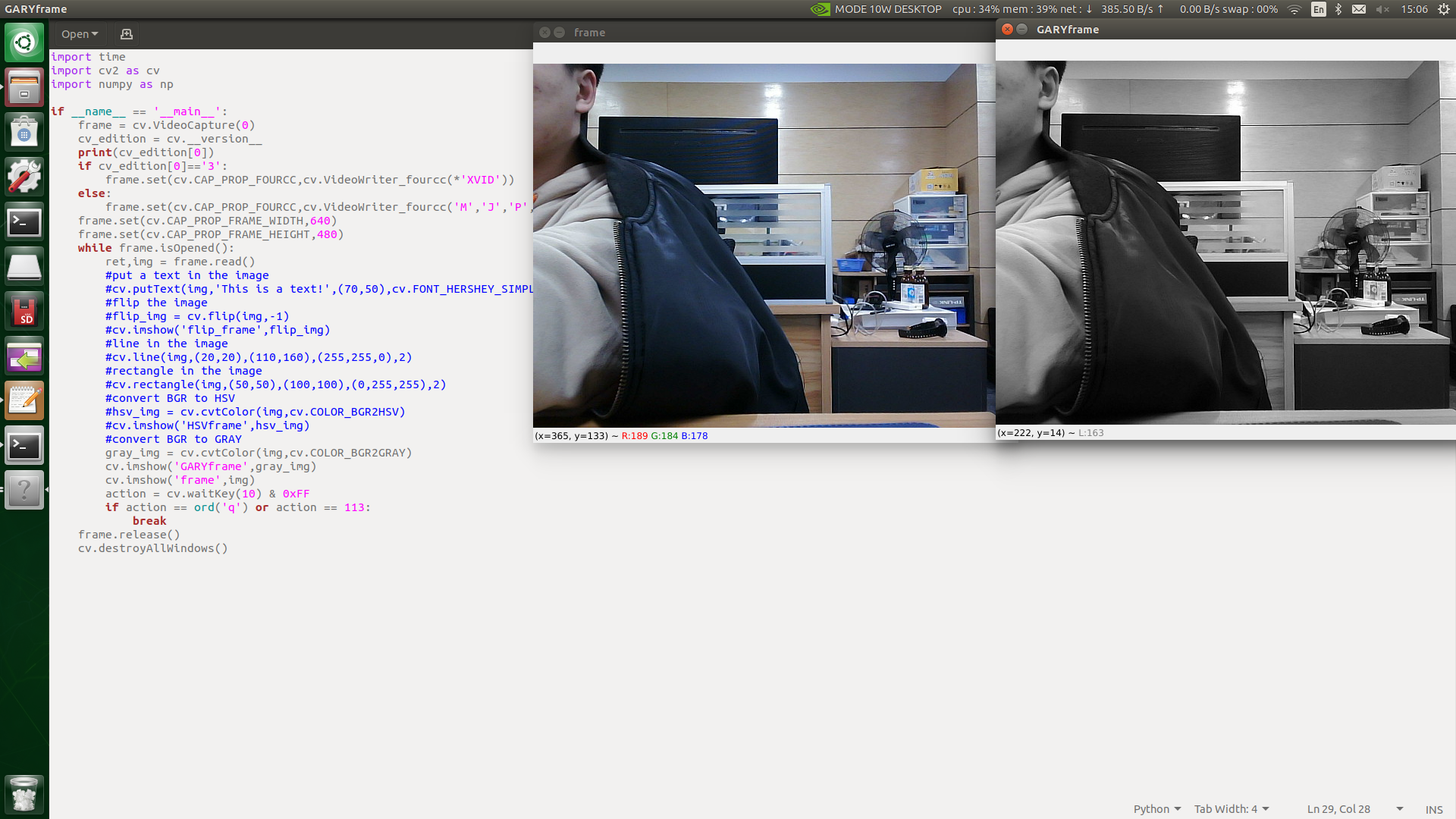Open the NVIDIA power mode indicator
The image size is (1456, 819).
point(821,9)
